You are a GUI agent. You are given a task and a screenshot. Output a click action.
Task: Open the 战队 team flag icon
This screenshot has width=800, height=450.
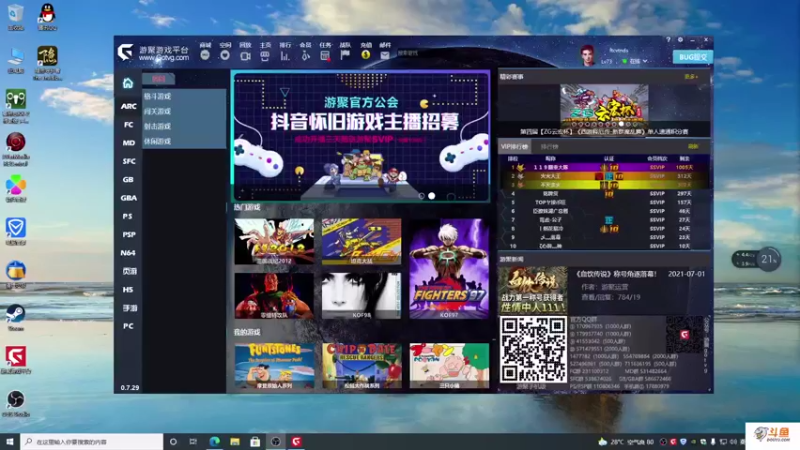click(x=345, y=55)
